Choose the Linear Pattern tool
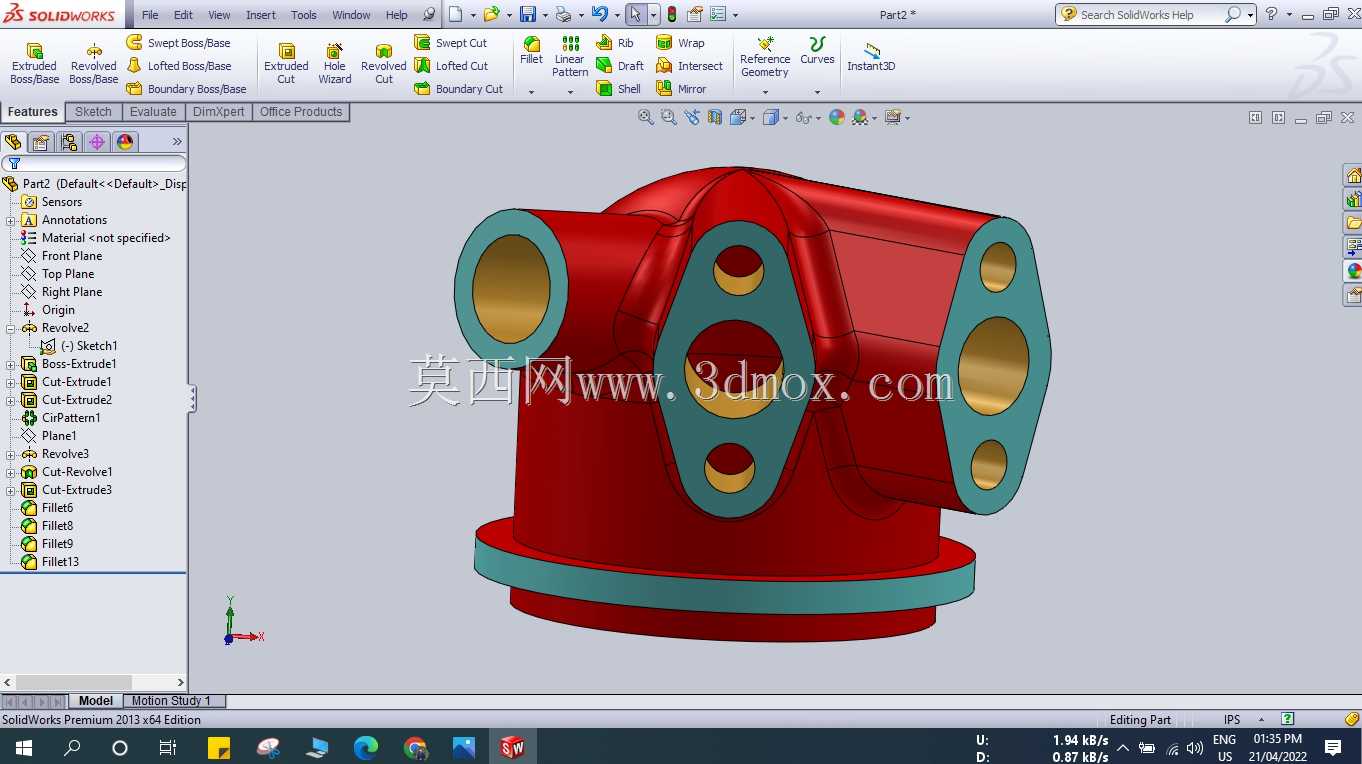 (x=570, y=57)
